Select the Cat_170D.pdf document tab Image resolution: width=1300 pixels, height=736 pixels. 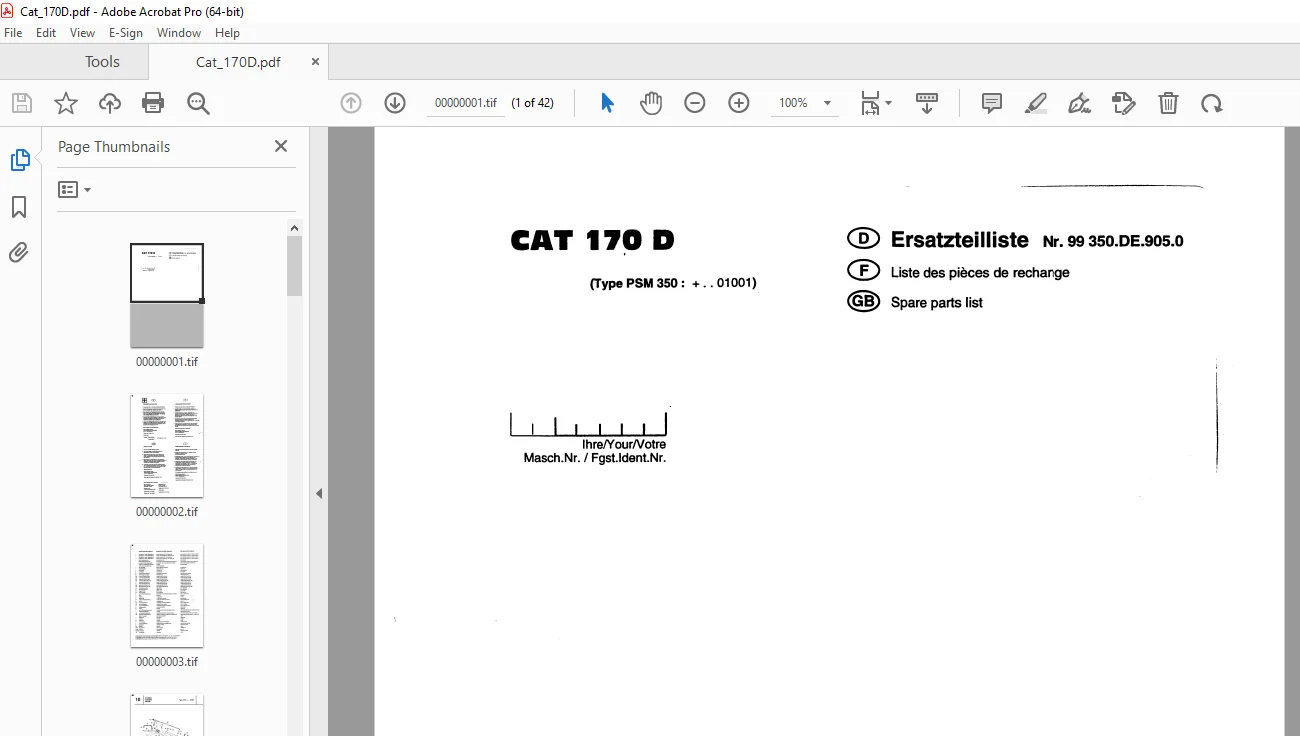[x=238, y=62]
